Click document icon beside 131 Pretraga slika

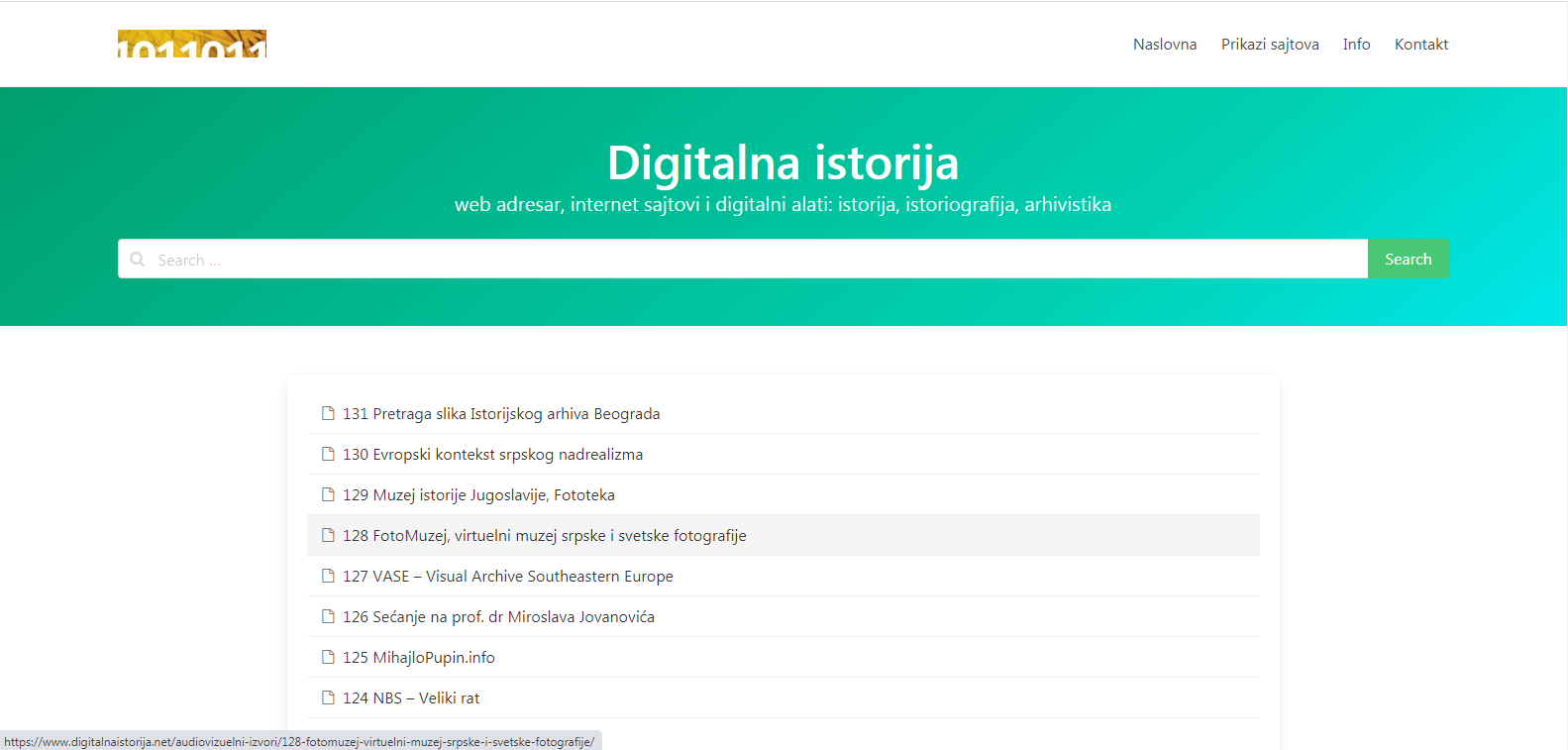tap(328, 413)
